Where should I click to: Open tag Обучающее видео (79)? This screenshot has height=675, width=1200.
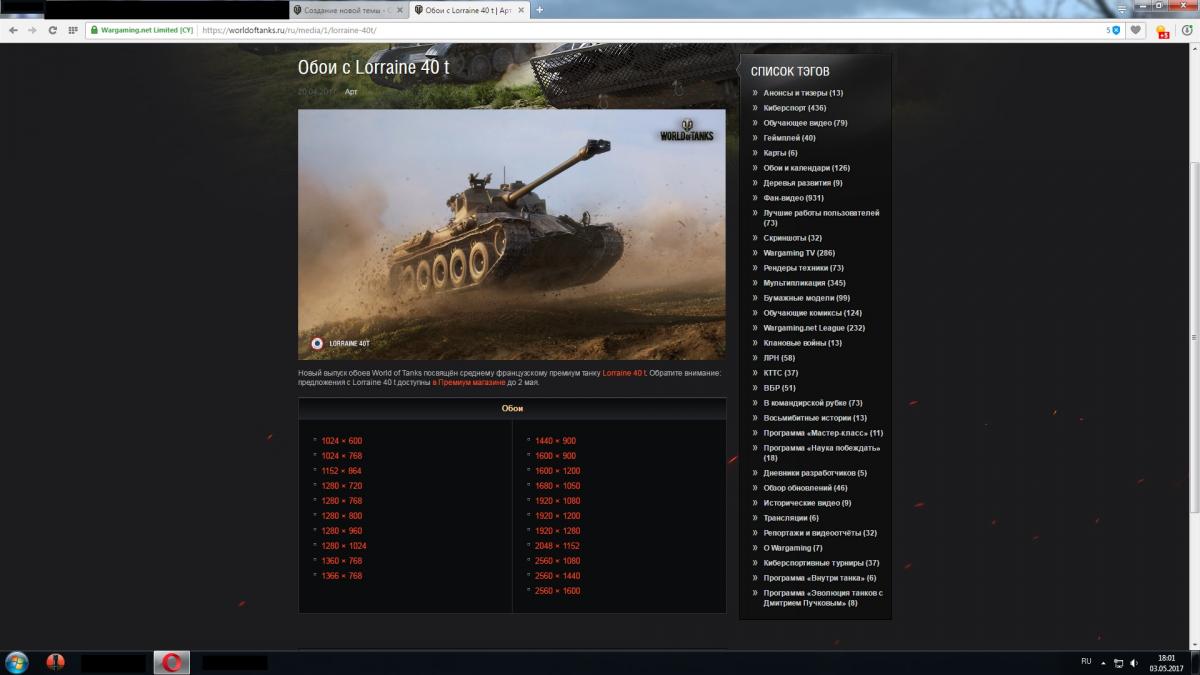click(x=805, y=123)
